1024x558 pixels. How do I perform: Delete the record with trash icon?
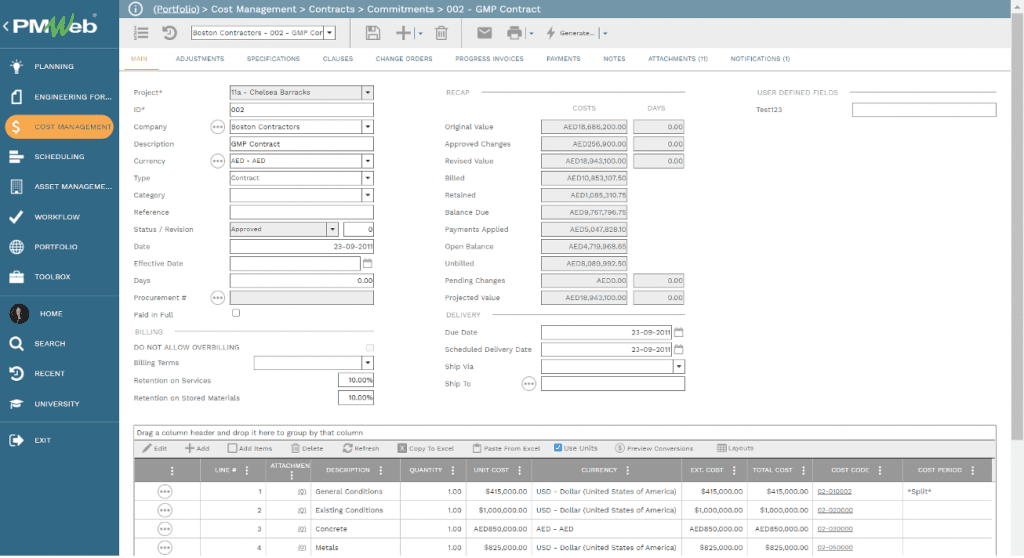click(441, 33)
